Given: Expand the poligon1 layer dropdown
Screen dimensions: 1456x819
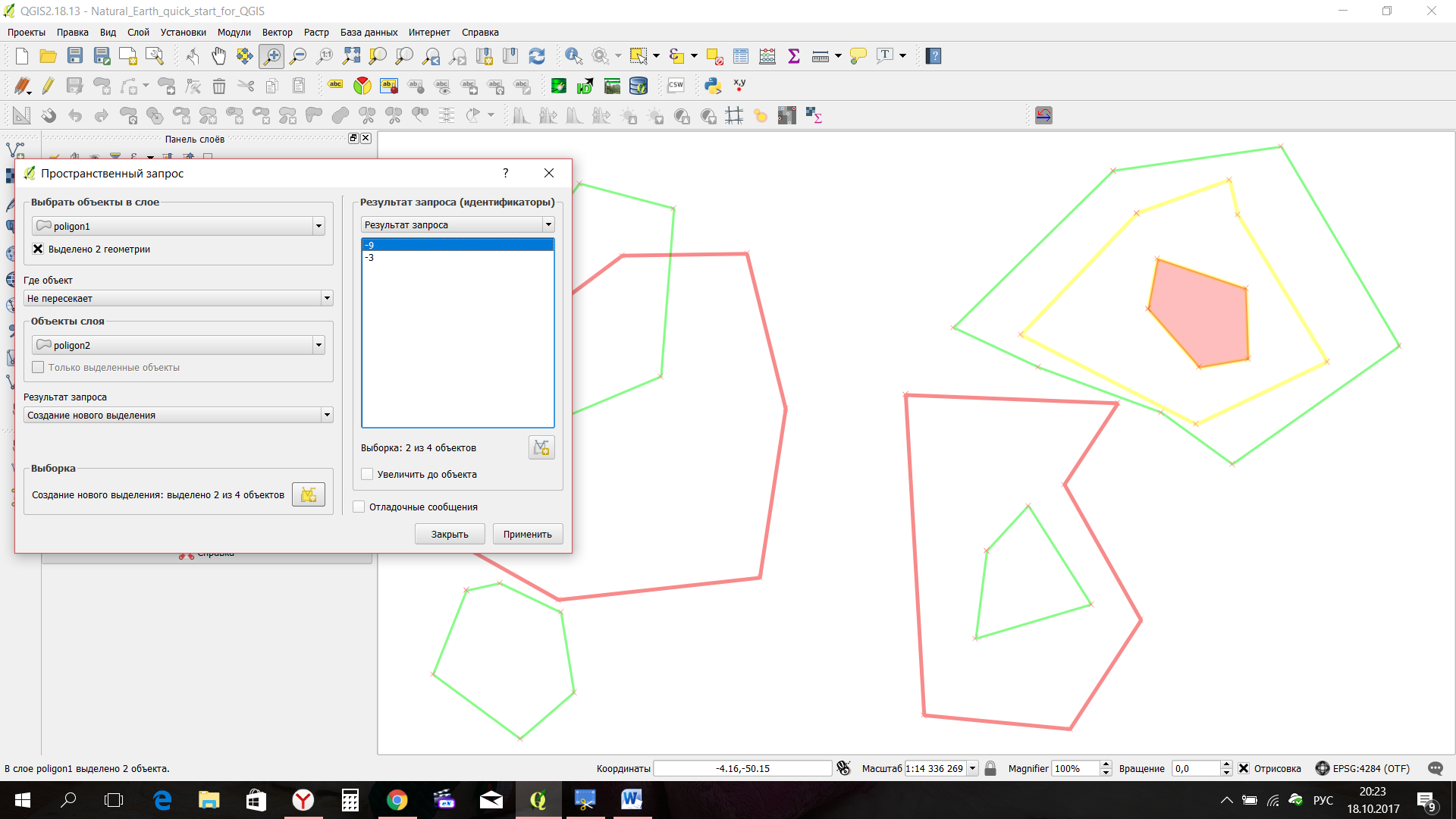Looking at the screenshot, I should pyautogui.click(x=318, y=226).
